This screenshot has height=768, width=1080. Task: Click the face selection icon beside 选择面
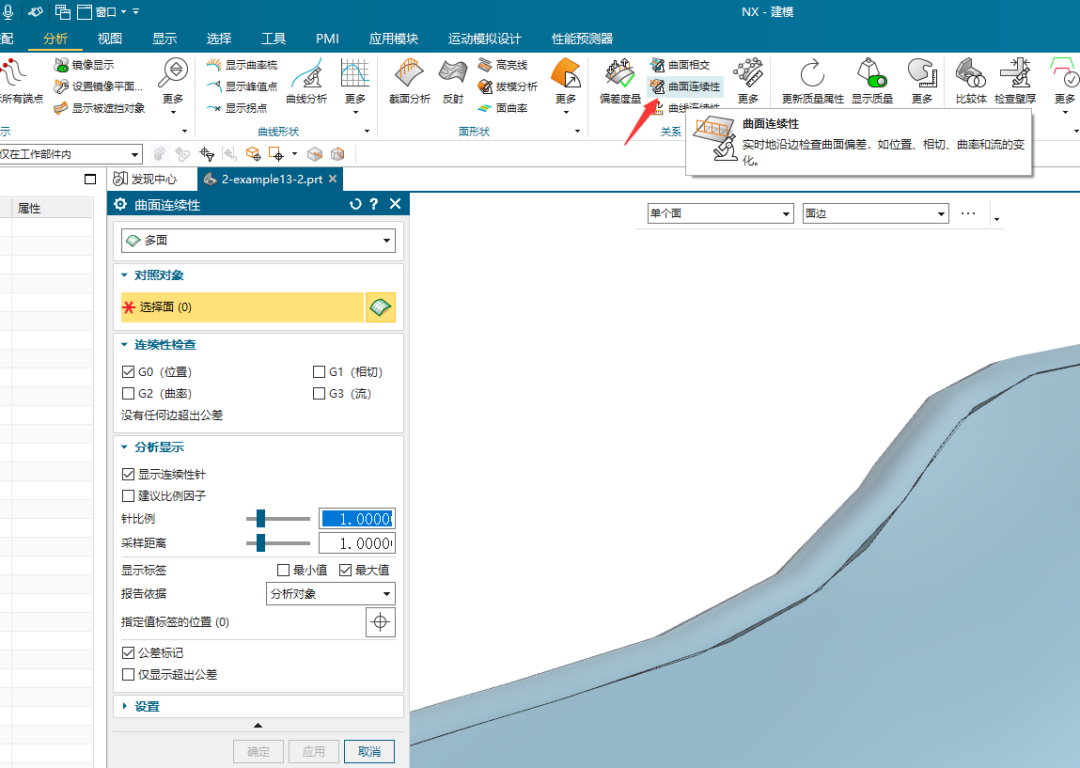pos(380,308)
